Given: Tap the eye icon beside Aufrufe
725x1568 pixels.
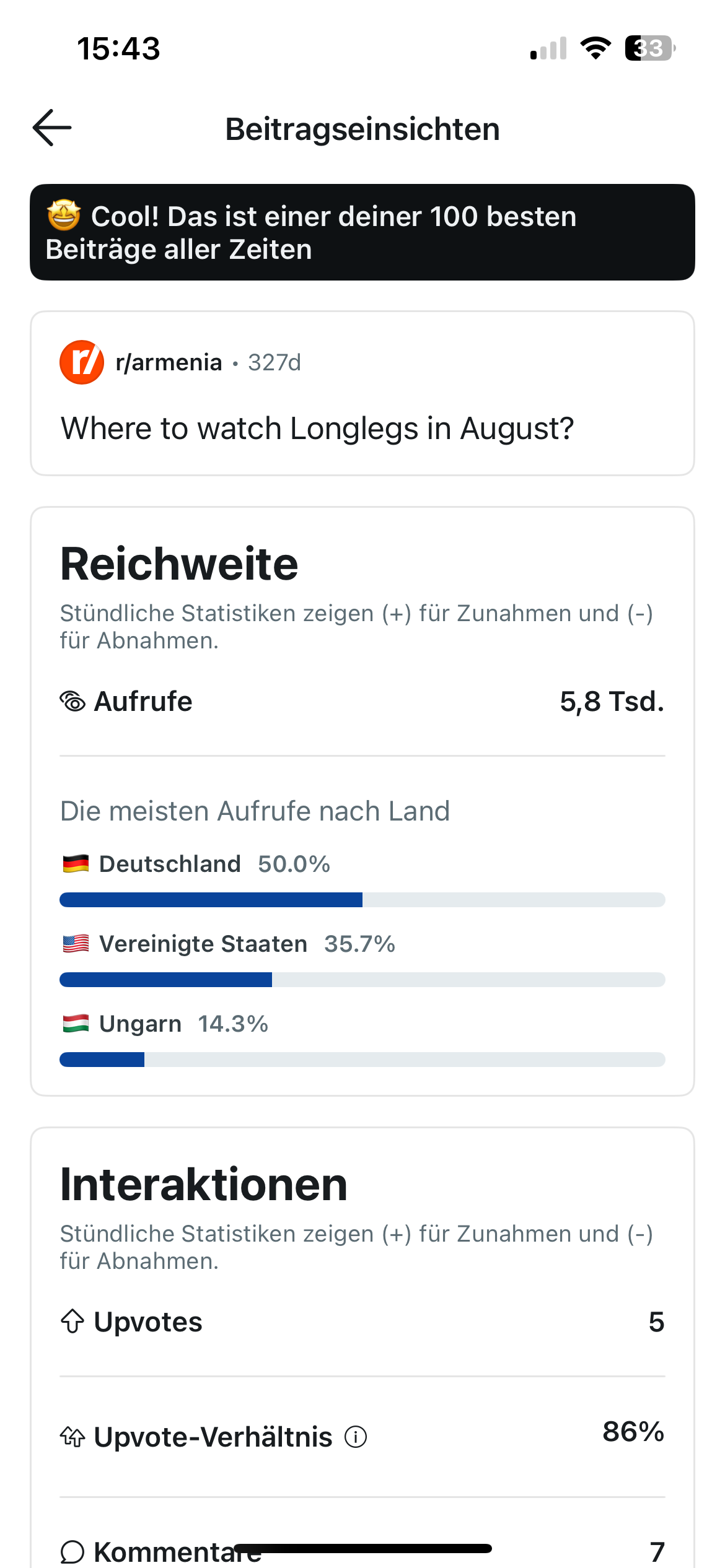Looking at the screenshot, I should tap(72, 702).
